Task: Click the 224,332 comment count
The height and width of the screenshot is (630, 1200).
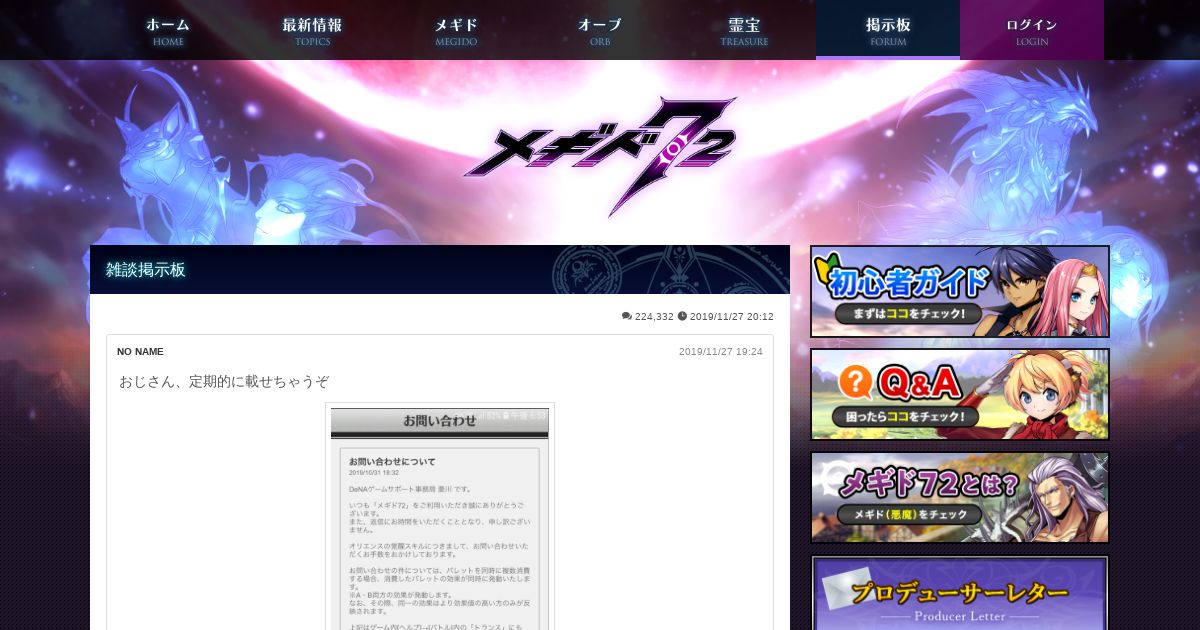Action: click(654, 316)
